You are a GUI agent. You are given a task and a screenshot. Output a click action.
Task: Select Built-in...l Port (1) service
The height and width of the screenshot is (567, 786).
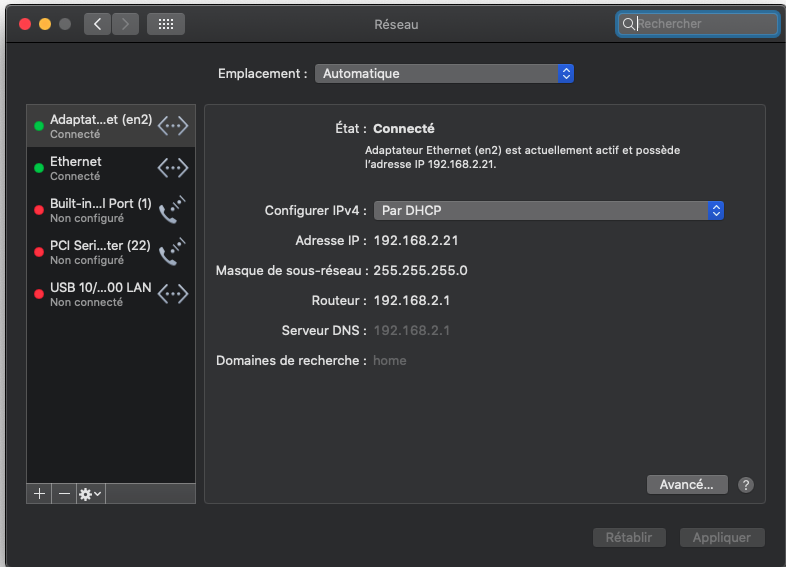[x=111, y=210]
